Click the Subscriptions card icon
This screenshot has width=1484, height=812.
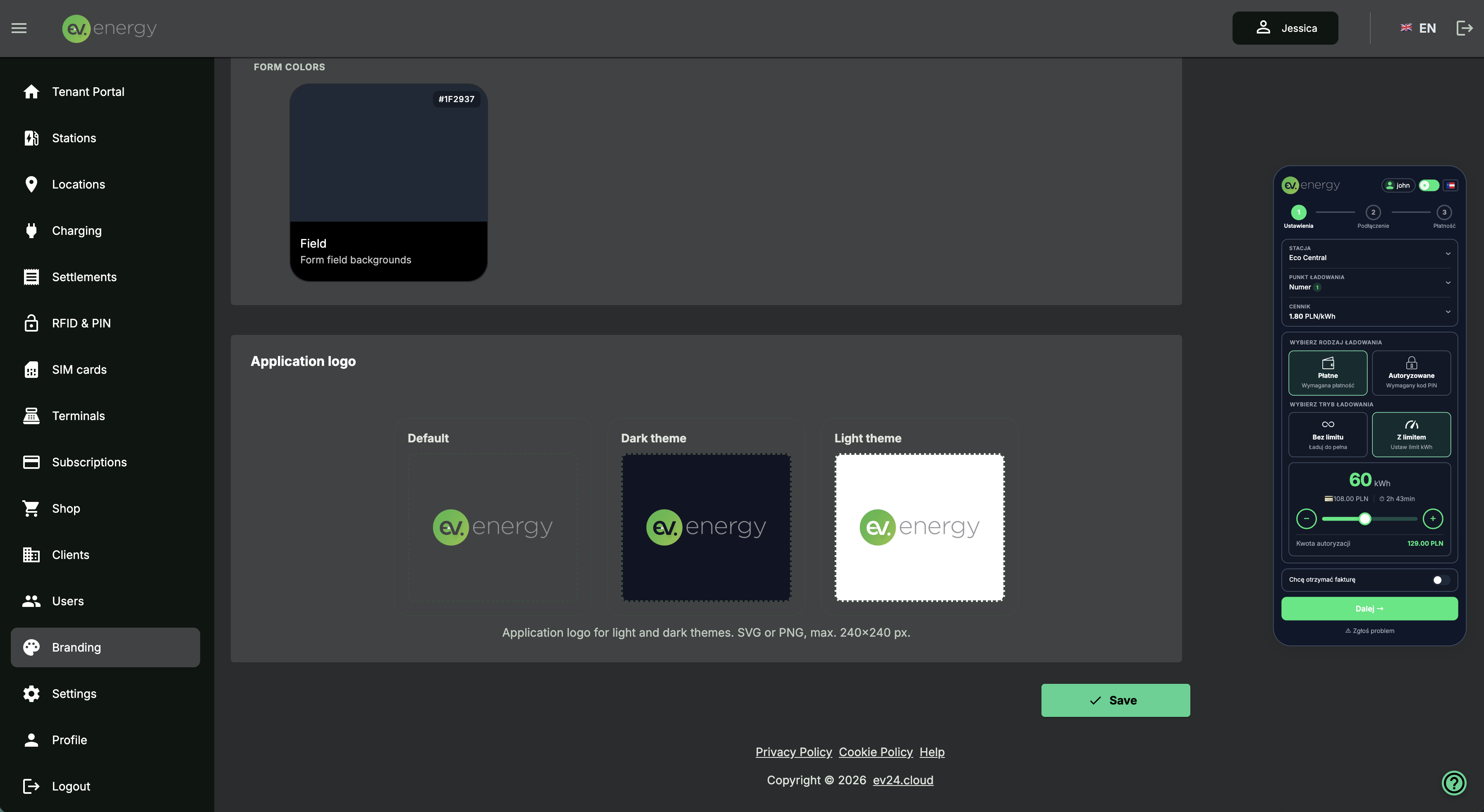tap(31, 463)
